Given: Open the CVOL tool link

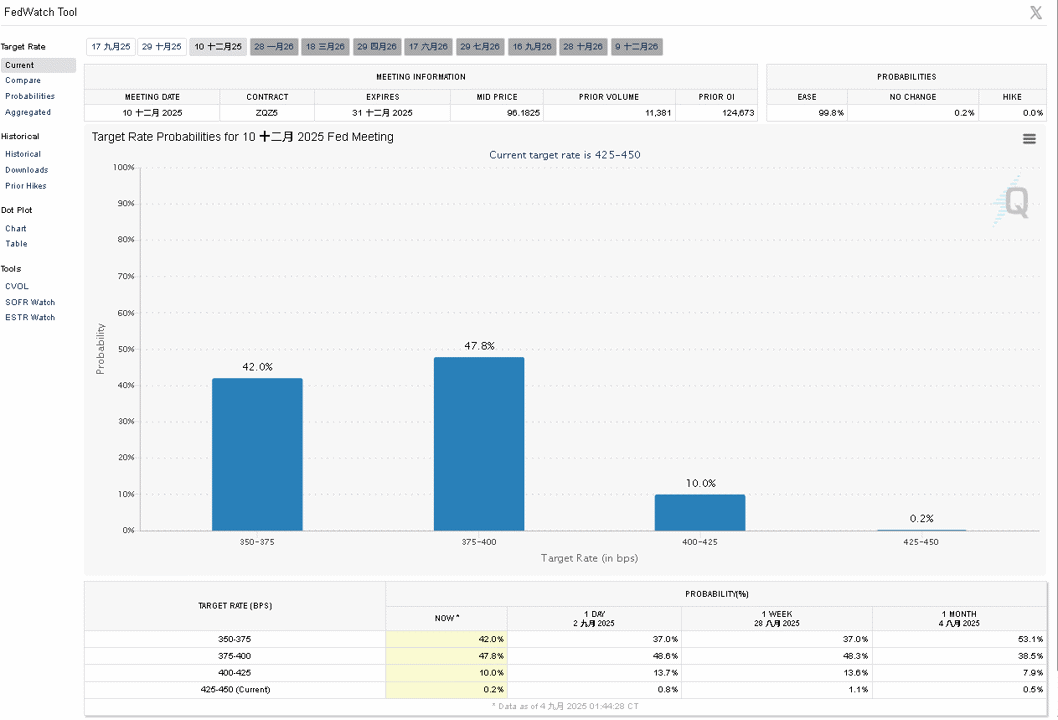Looking at the screenshot, I should 17,287.
